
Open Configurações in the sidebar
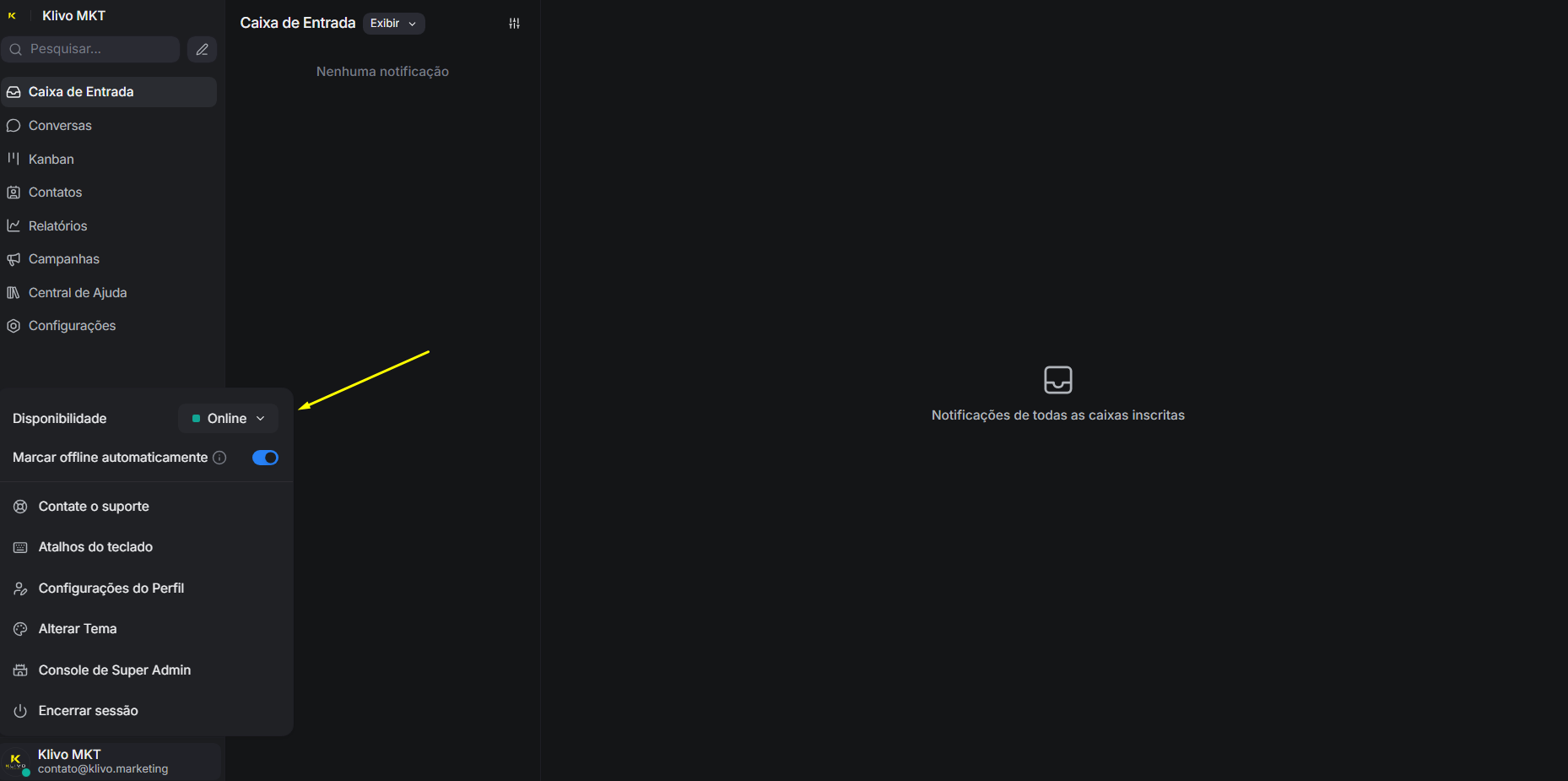(x=109, y=326)
